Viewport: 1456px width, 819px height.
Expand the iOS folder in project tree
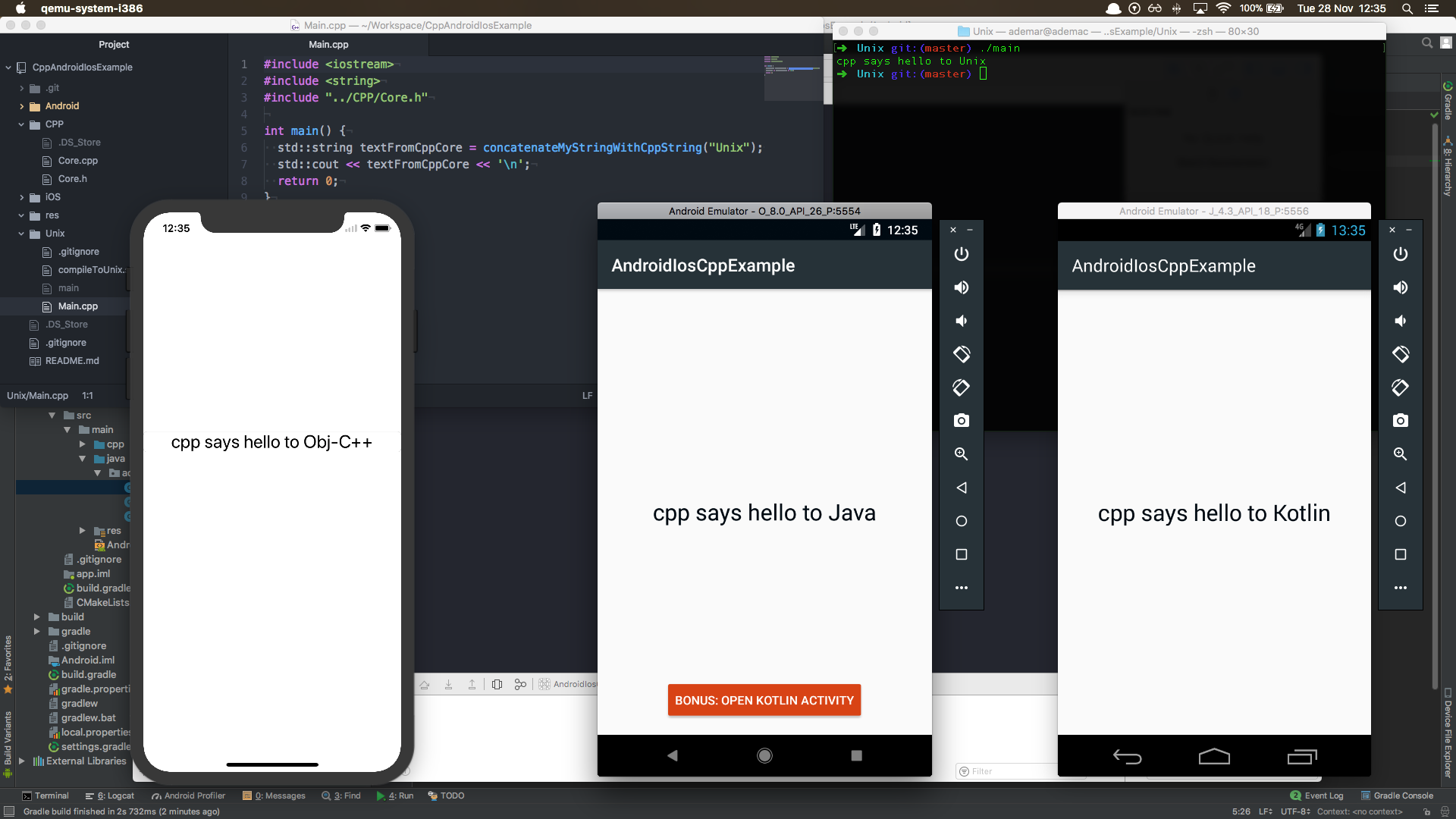(x=22, y=197)
